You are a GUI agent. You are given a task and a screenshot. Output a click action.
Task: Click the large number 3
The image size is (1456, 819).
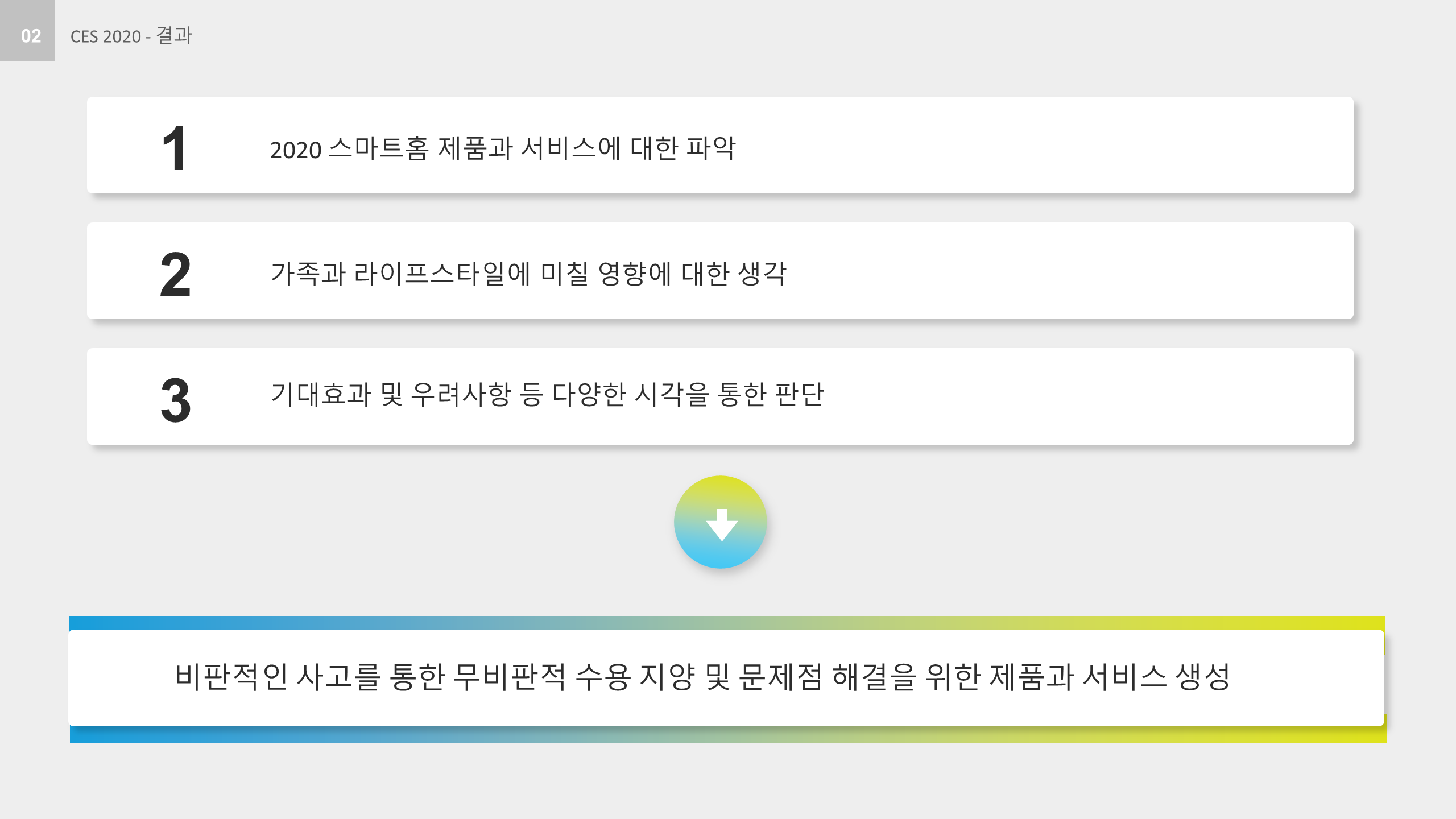(x=175, y=400)
